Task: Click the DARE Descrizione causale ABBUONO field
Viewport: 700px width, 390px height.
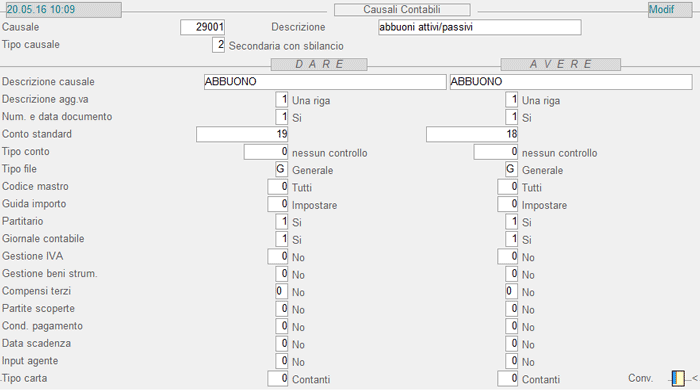Action: click(325, 82)
